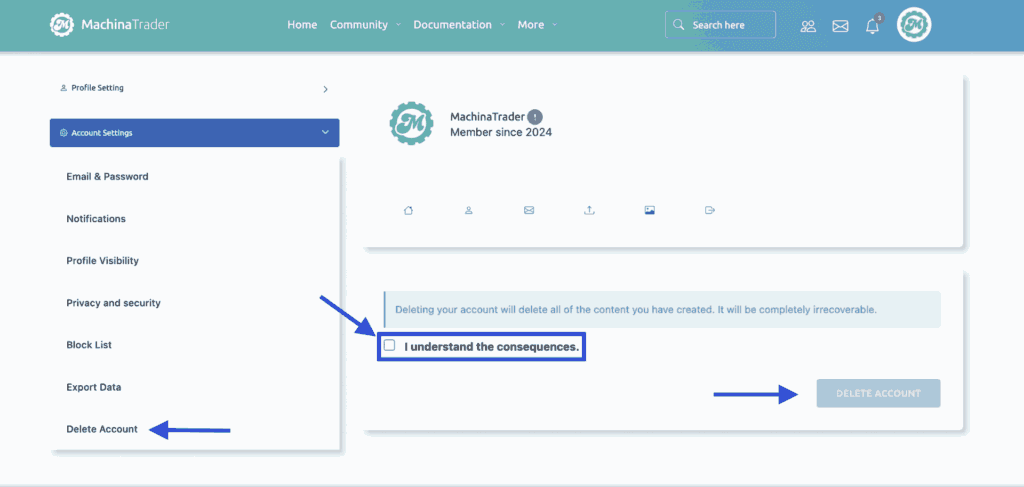Viewport: 1024px width, 487px height.
Task: Click the upload icon in the profile card
Action: pos(589,210)
